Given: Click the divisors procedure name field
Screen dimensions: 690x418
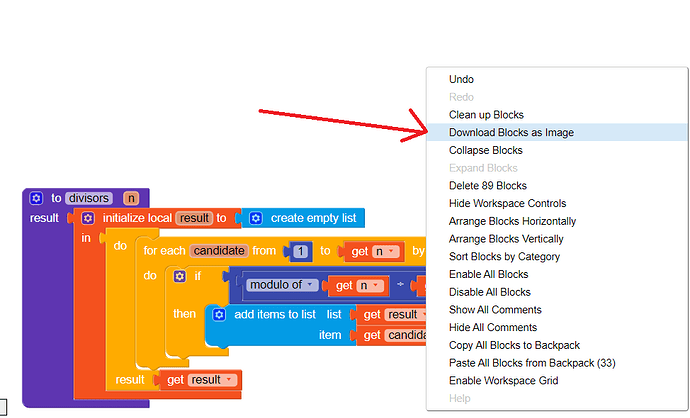Looking at the screenshot, I should click(x=88, y=198).
